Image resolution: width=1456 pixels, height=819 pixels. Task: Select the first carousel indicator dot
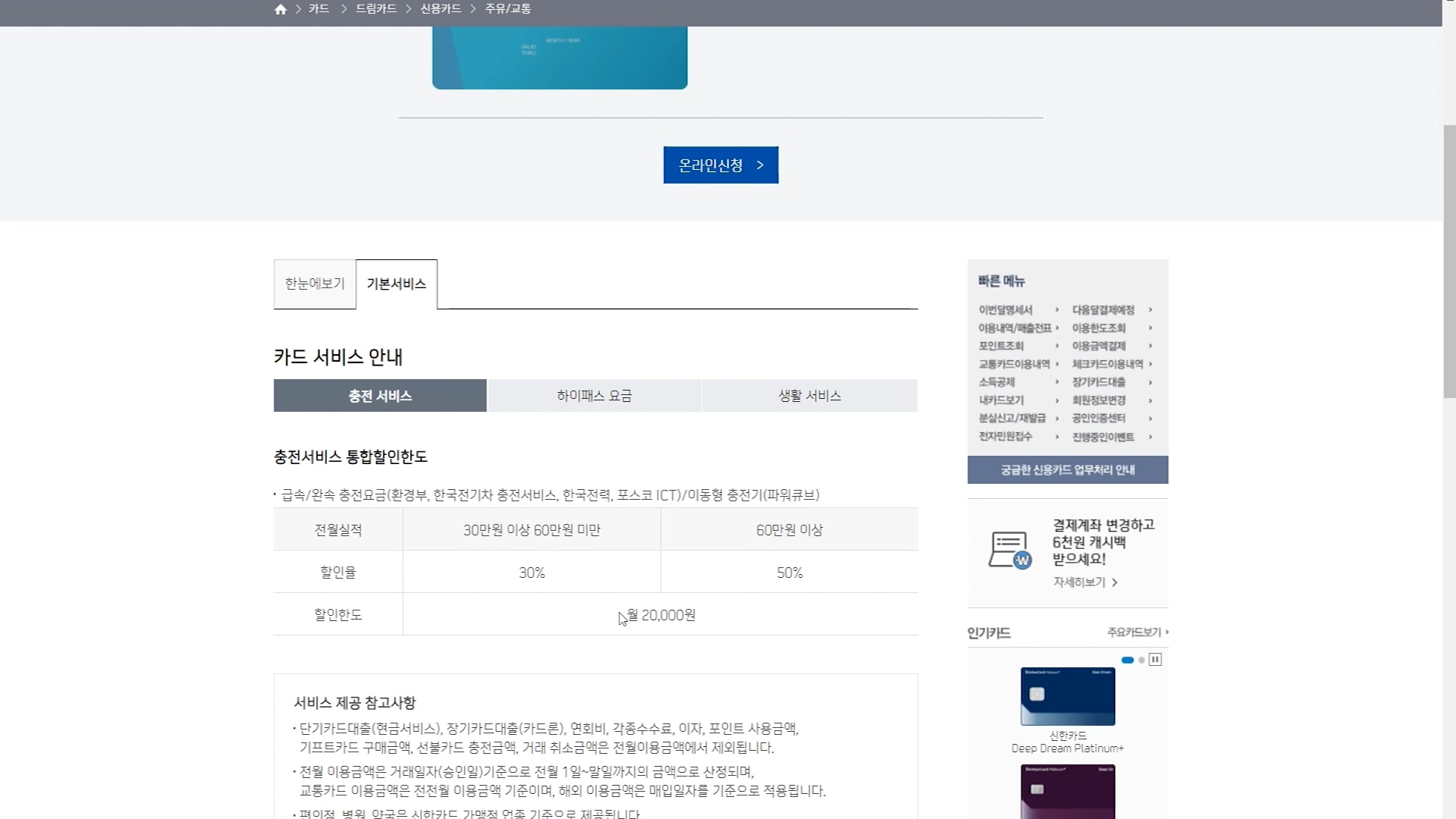point(1128,660)
